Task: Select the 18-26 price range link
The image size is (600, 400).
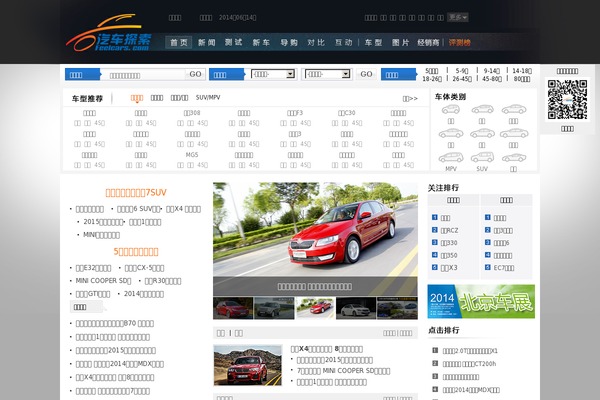Action: pyautogui.click(x=432, y=79)
